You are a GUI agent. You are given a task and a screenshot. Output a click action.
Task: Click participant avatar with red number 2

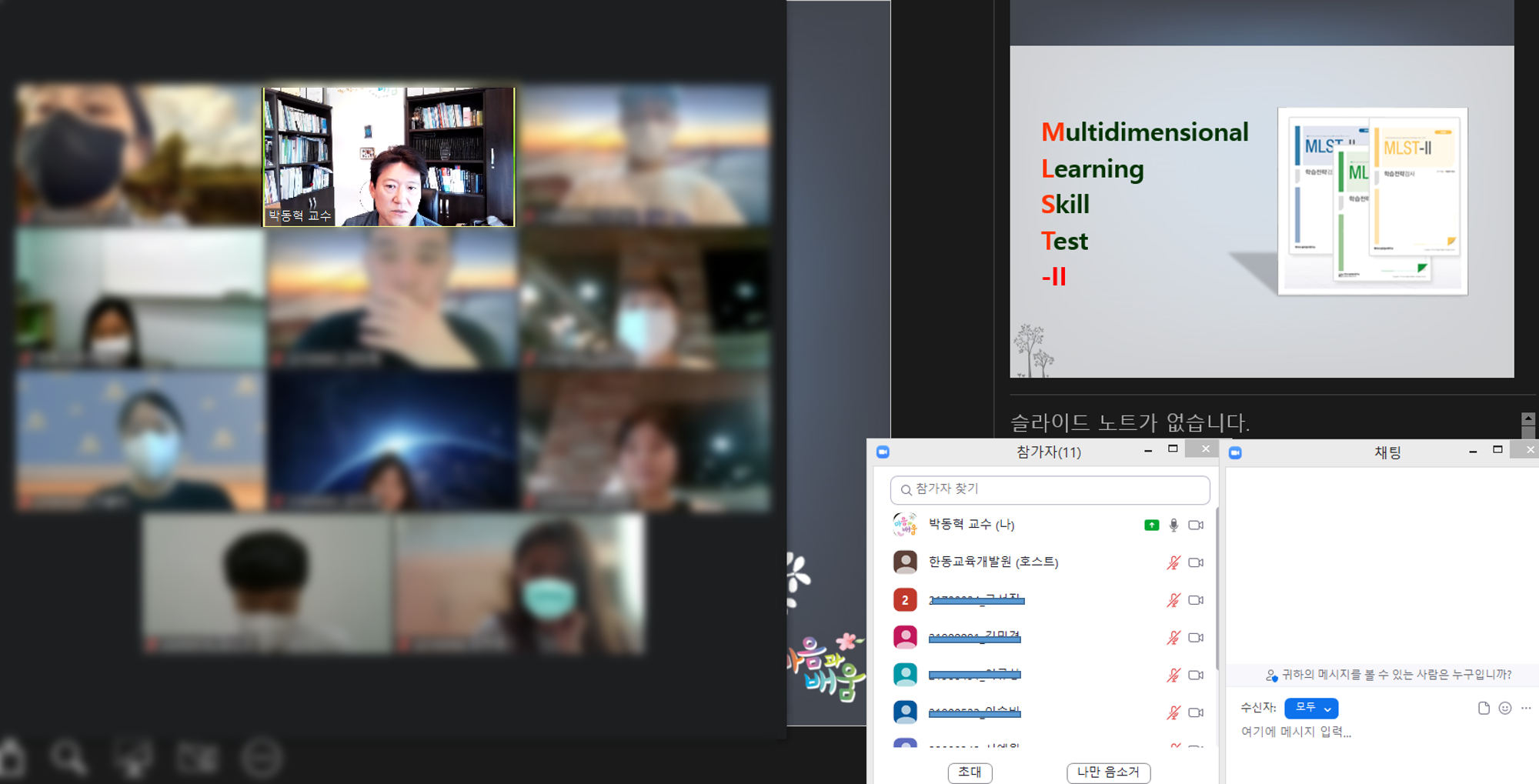click(905, 599)
